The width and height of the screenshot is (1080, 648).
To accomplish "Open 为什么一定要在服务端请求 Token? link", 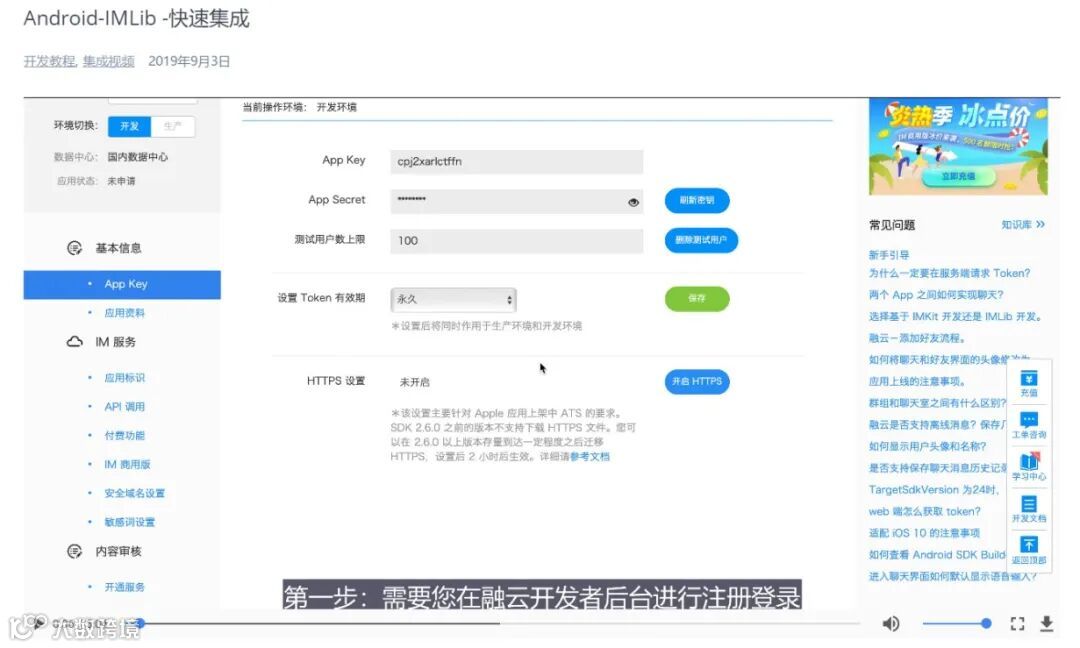I will click(949, 273).
